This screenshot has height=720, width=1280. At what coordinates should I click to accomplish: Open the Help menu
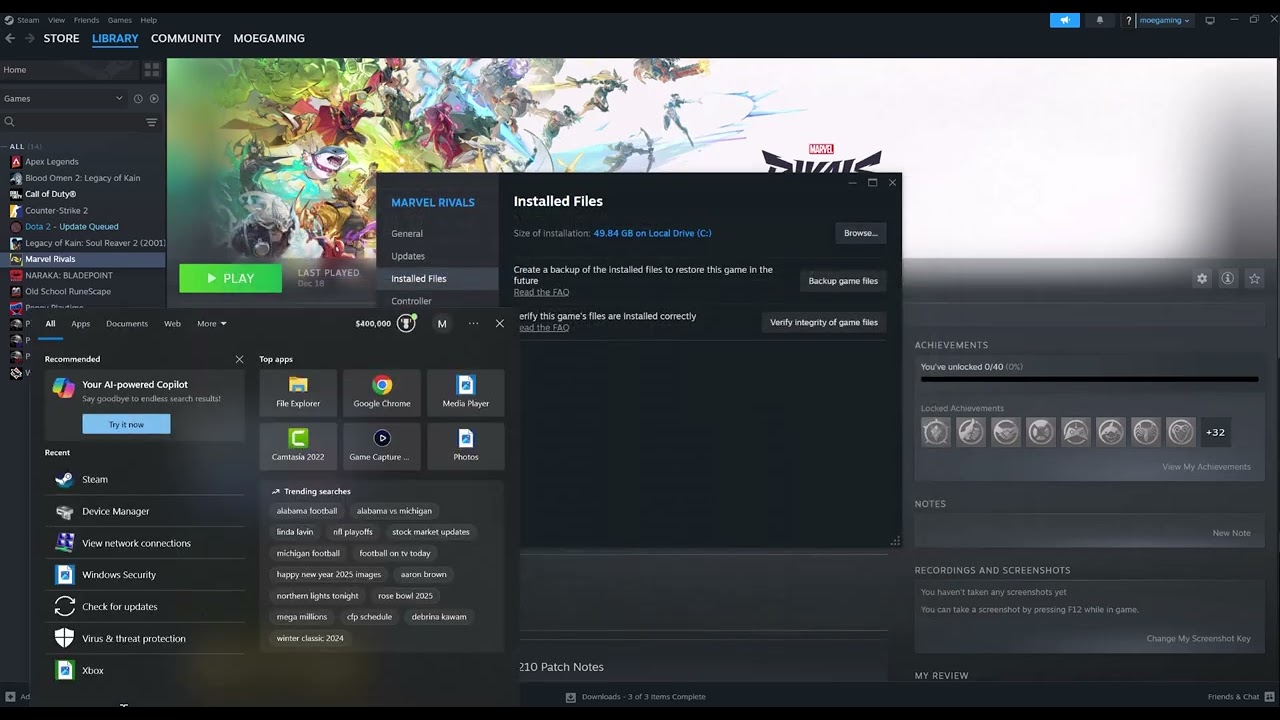148,20
